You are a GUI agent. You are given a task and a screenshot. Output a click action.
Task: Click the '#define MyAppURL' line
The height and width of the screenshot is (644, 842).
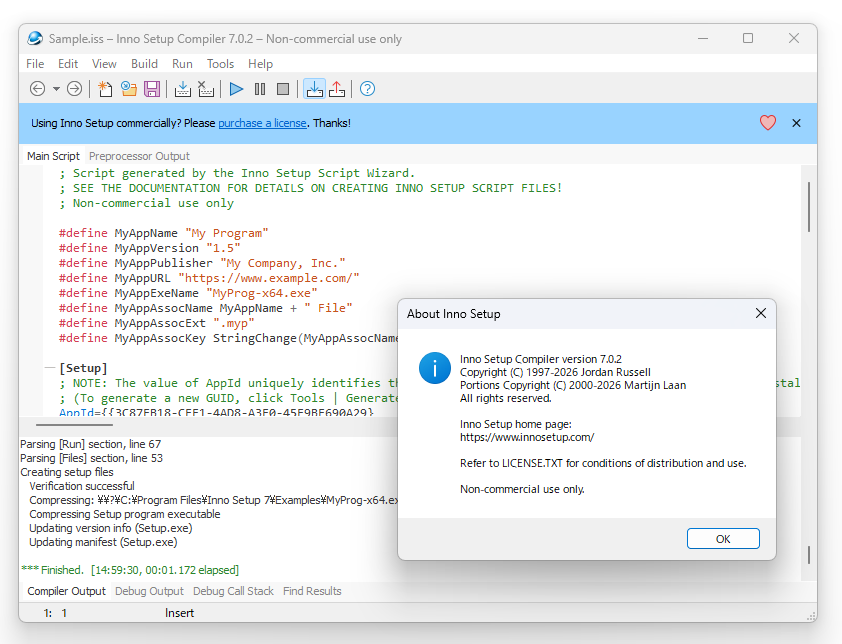coord(209,278)
